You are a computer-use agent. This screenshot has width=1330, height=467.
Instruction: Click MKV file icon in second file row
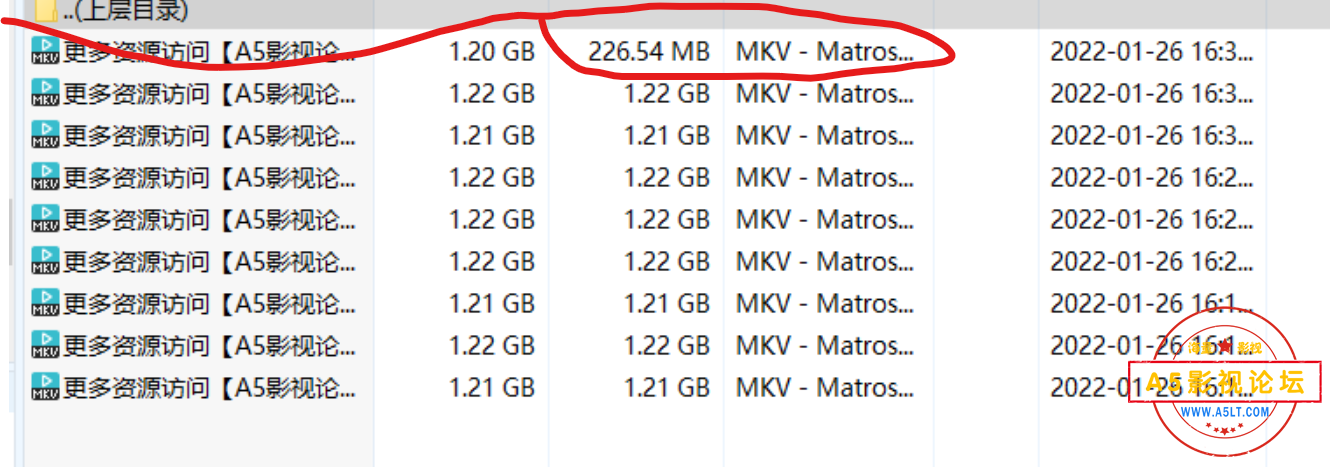45,94
